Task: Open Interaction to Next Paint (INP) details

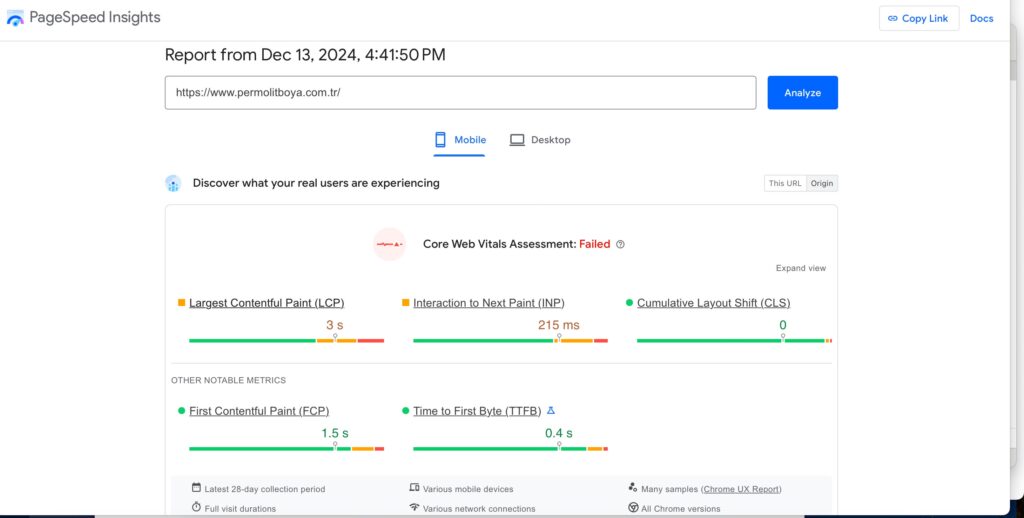Action: (x=489, y=303)
